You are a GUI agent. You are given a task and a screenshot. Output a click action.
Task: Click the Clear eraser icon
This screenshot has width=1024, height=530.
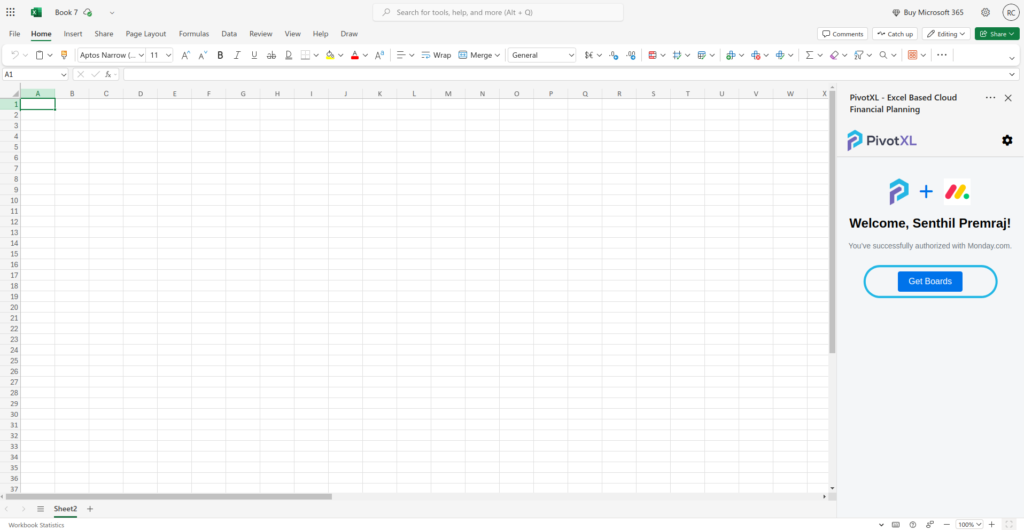click(x=834, y=55)
